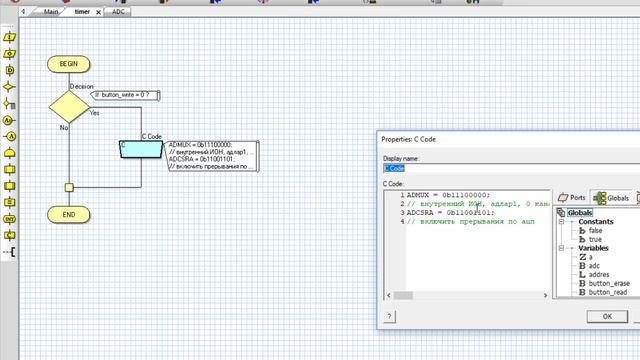
Task: Select the Comment bracket toolbox icon
Action: pyautogui.click(x=10, y=252)
